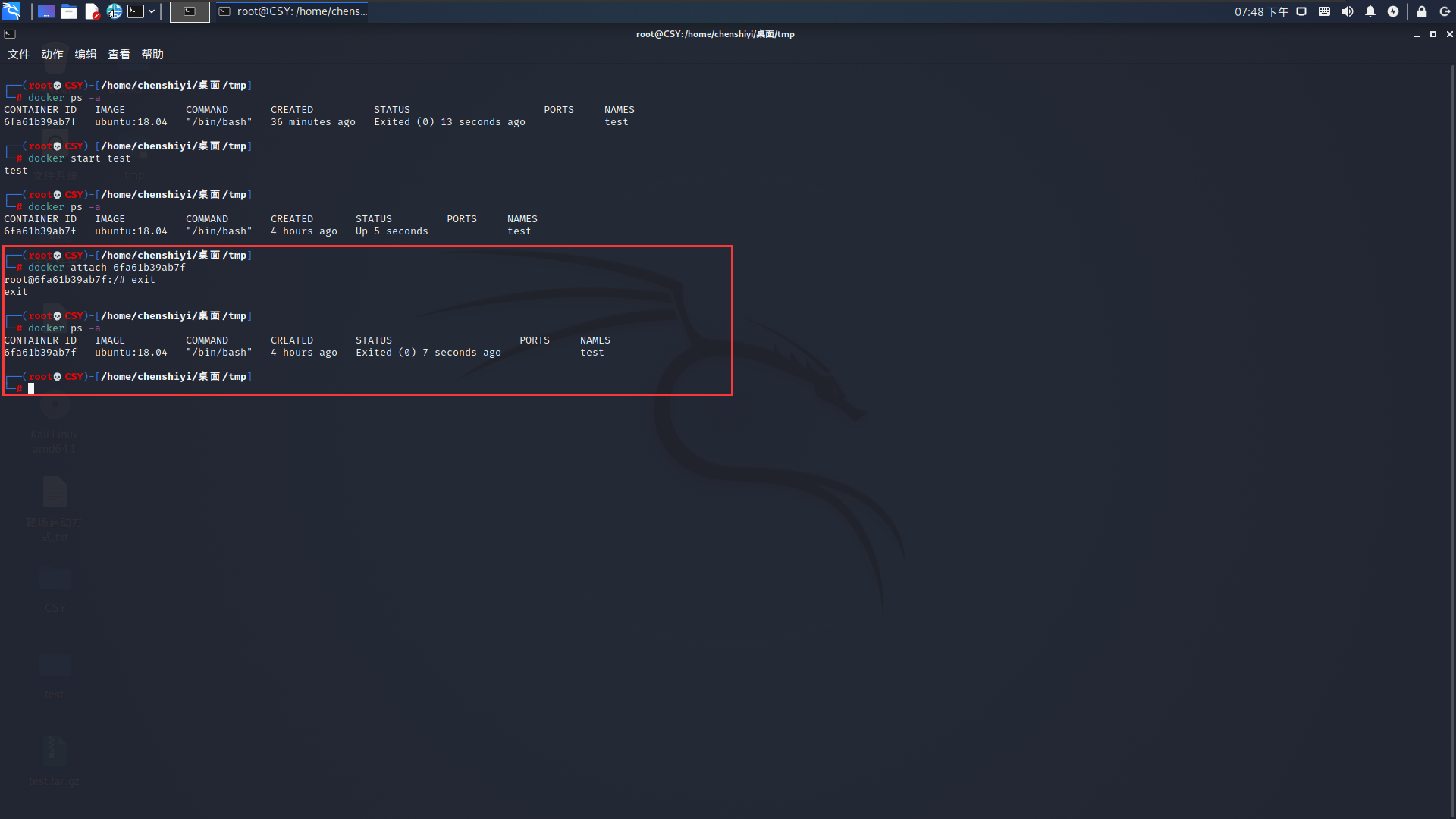Click the log out arrow icon
This screenshot has height=819, width=1456.
coord(1445,11)
